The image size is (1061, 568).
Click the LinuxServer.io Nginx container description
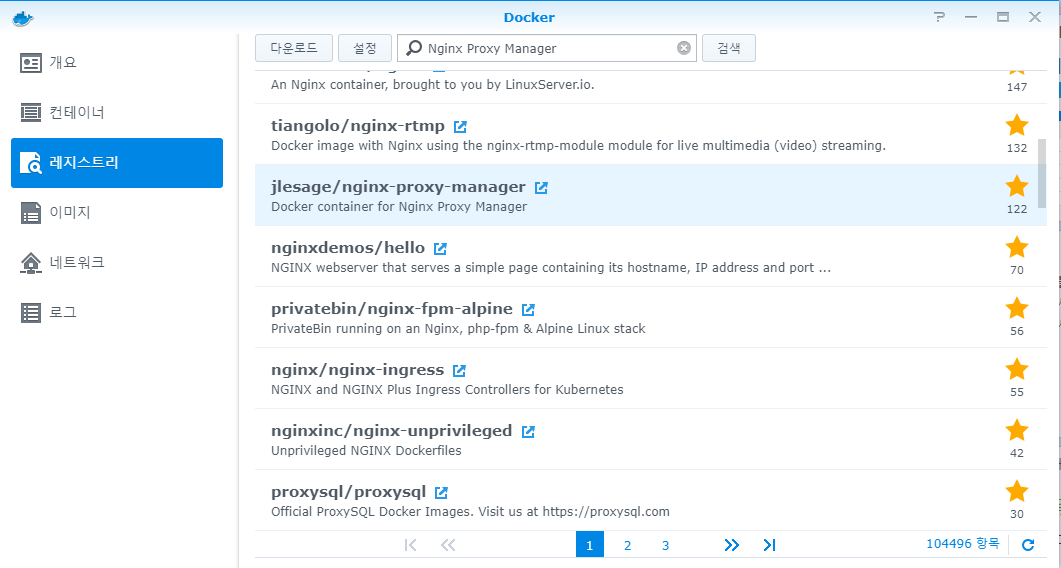[x=432, y=85]
